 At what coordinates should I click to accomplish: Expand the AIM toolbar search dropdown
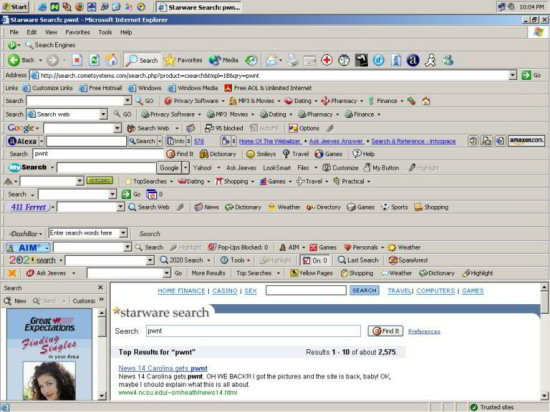point(127,247)
